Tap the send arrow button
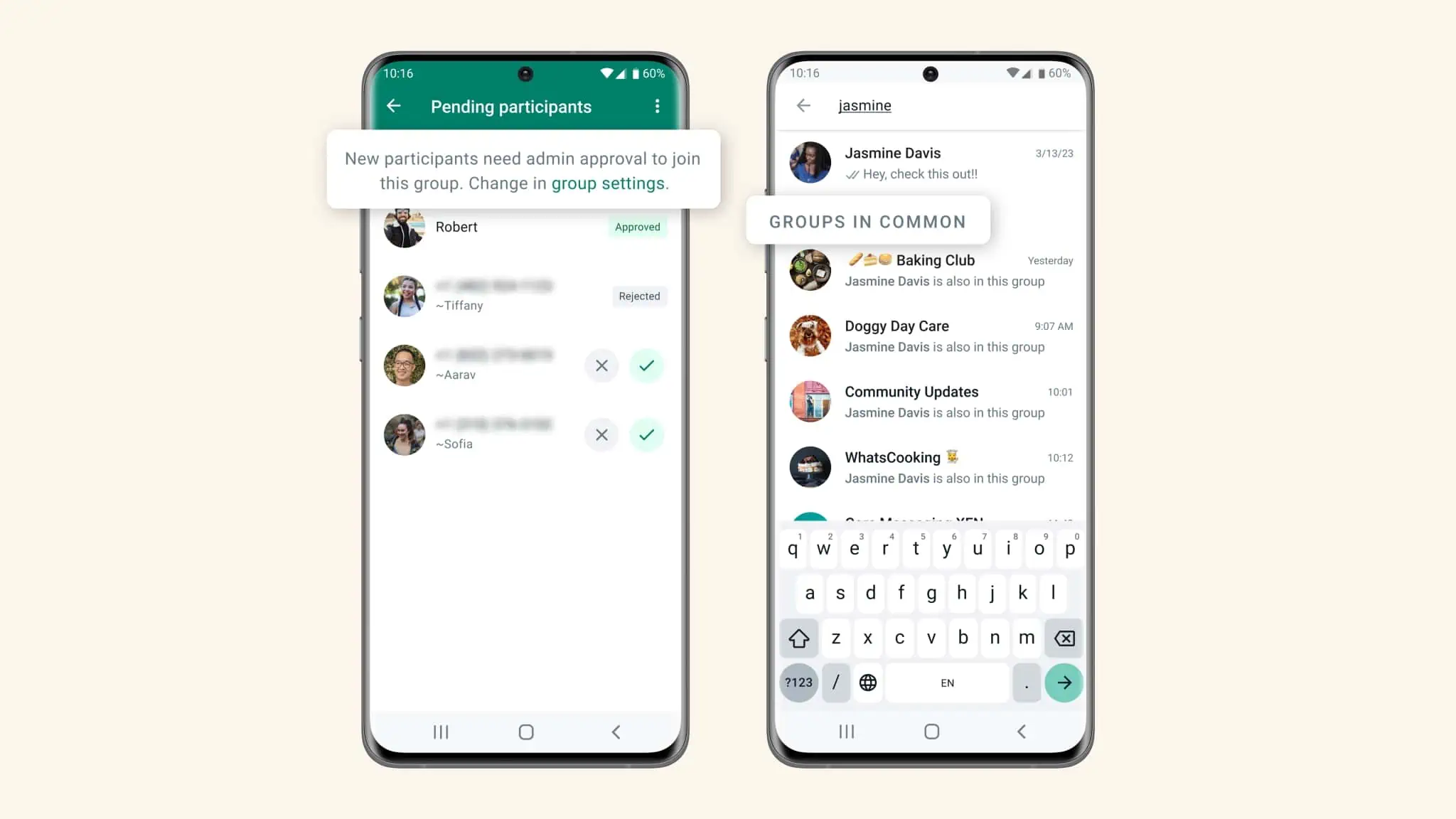This screenshot has width=1456, height=819. click(x=1063, y=683)
